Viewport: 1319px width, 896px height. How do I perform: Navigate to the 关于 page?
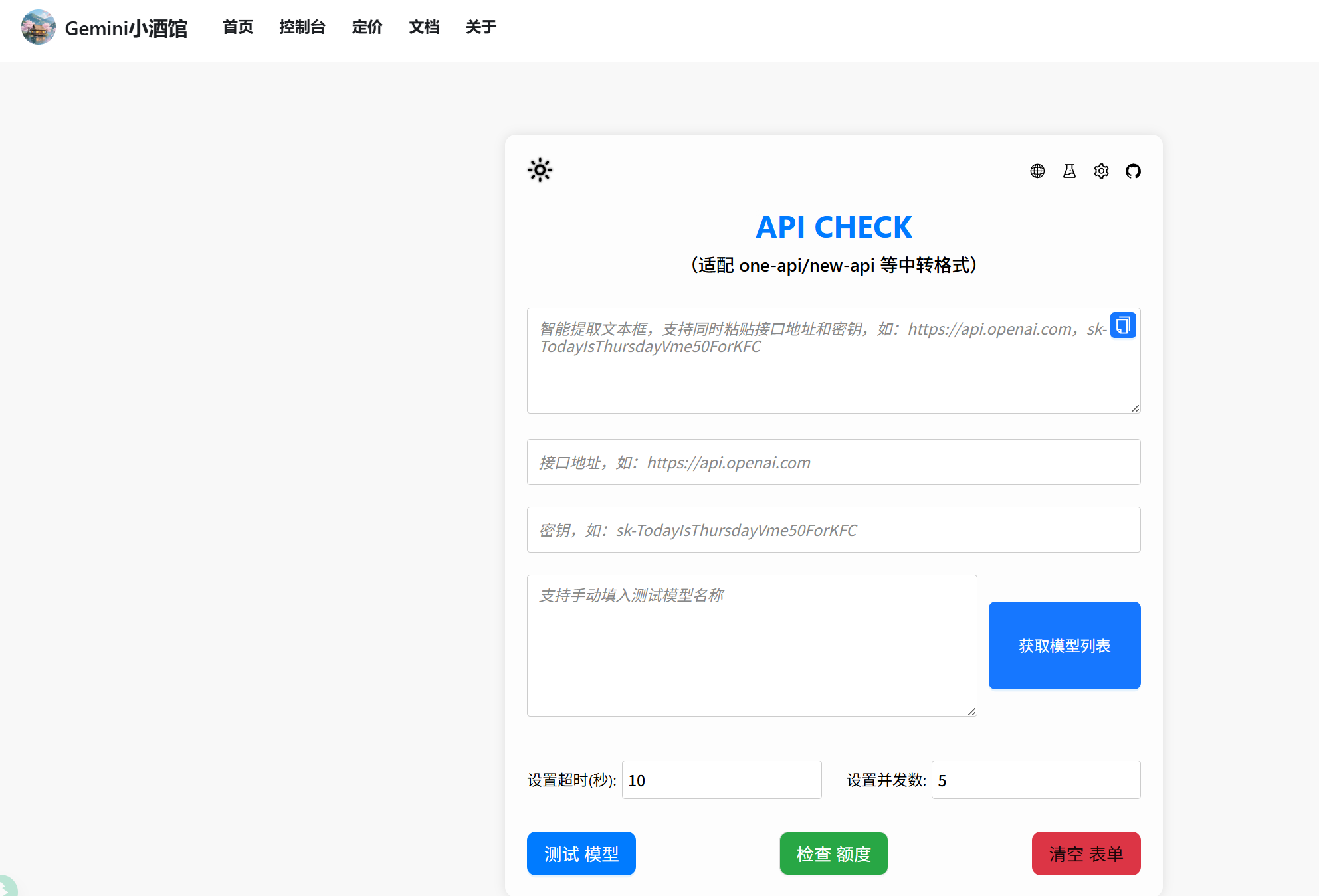click(481, 27)
